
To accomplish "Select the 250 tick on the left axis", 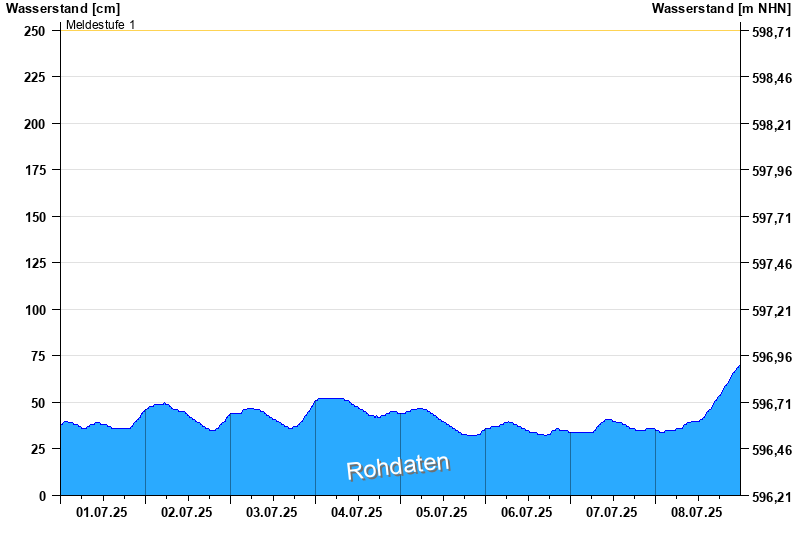I will [35, 31].
